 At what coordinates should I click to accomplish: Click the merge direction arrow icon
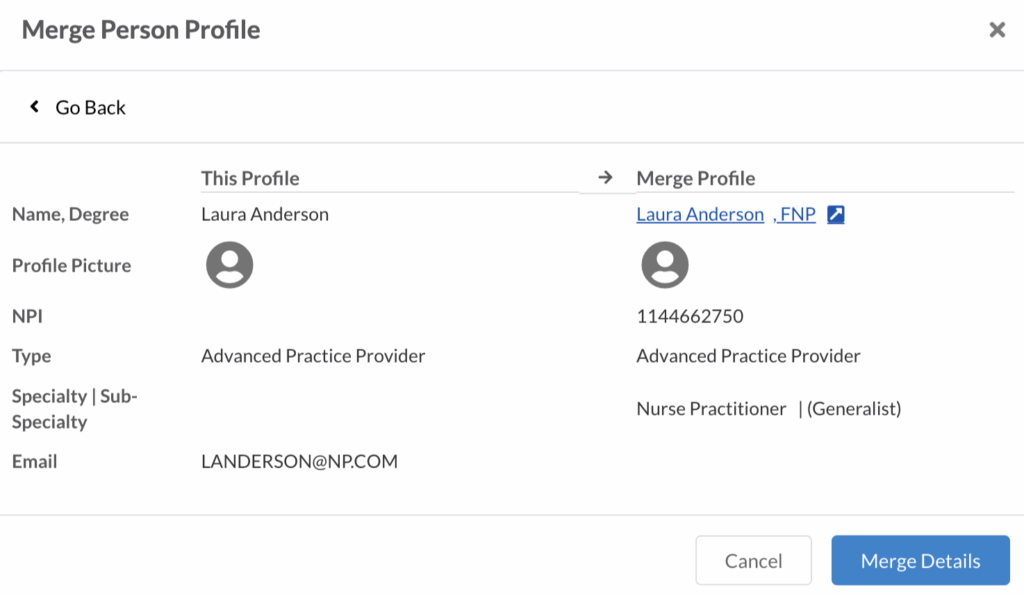[605, 178]
